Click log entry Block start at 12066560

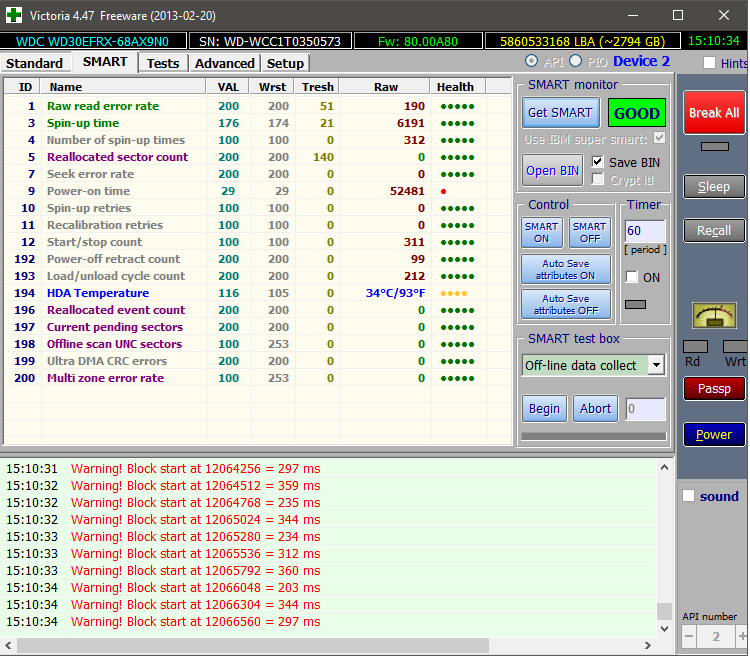pos(196,622)
